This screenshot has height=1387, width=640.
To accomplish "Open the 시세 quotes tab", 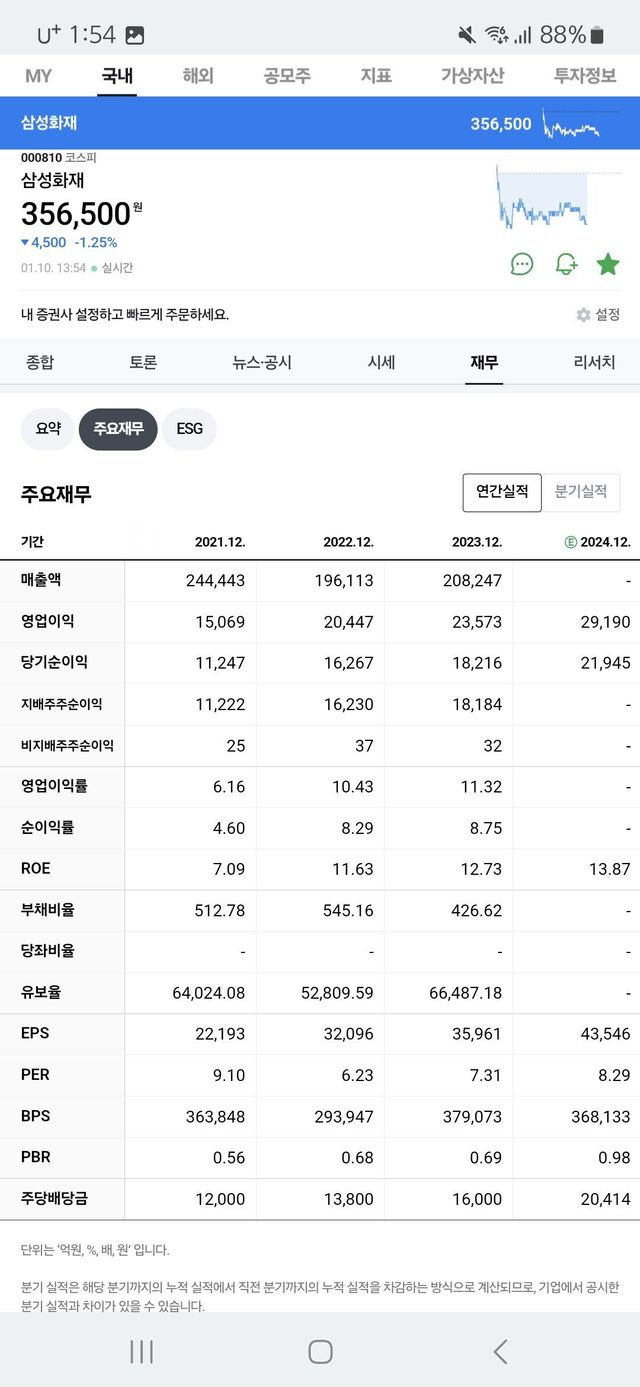I will tap(381, 362).
